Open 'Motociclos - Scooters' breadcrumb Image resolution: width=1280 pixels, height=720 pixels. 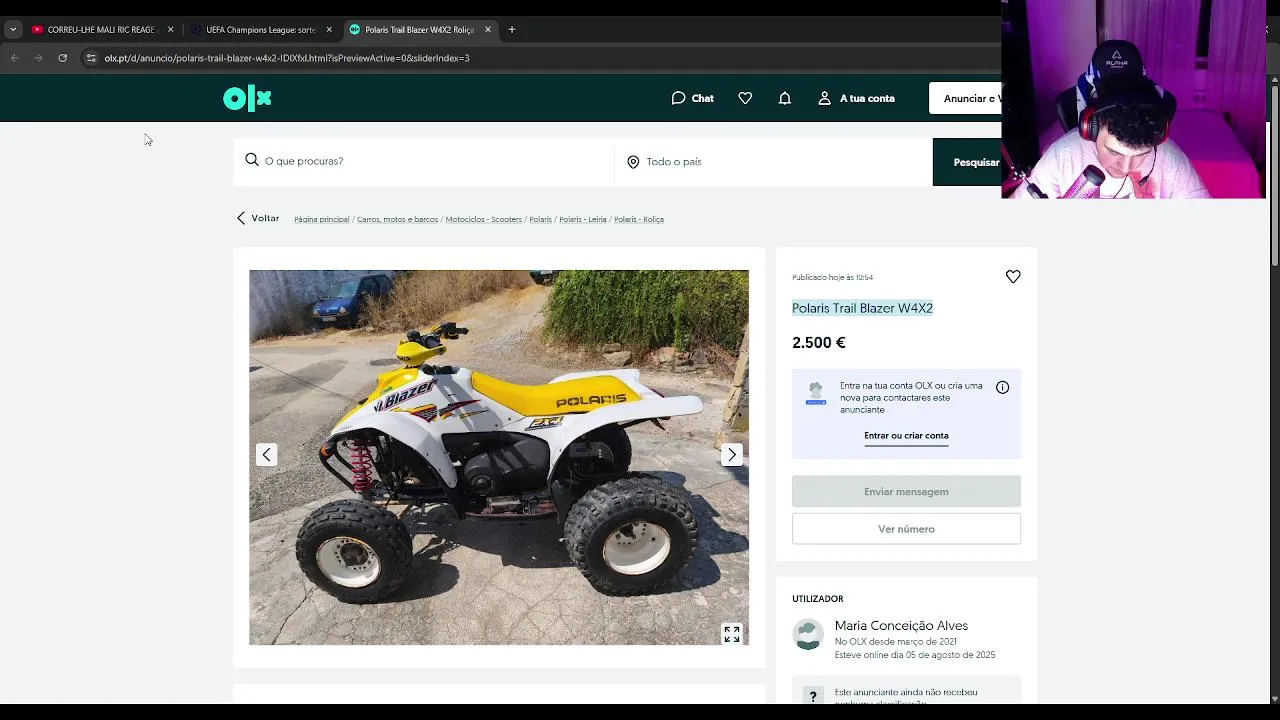pos(483,219)
